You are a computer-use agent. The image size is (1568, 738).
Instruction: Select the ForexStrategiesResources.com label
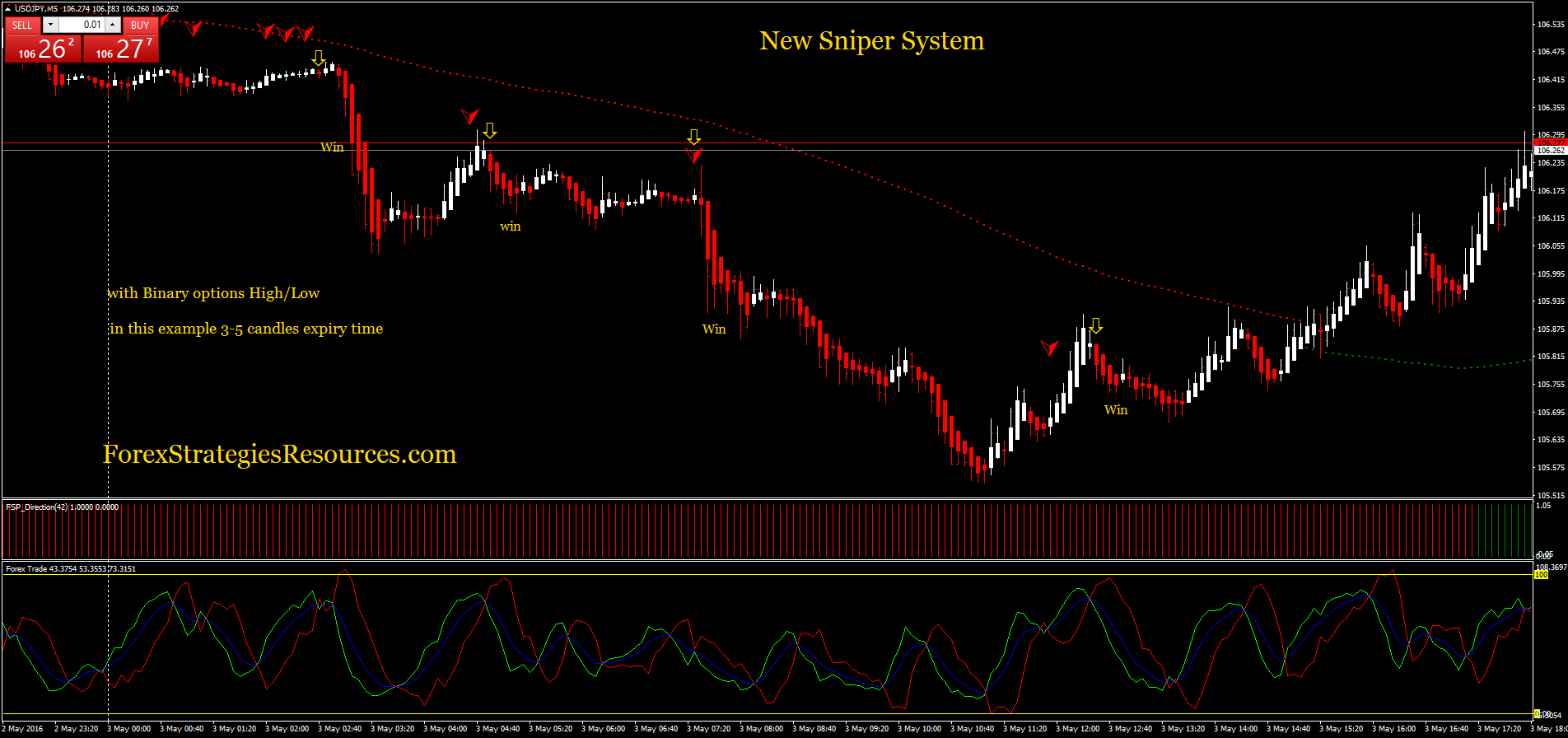279,454
